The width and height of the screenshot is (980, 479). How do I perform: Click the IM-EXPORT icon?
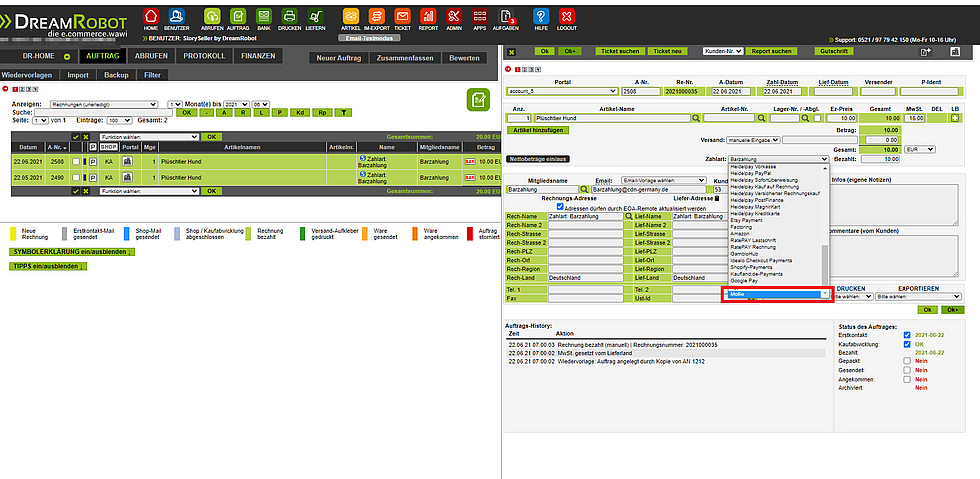click(x=377, y=16)
